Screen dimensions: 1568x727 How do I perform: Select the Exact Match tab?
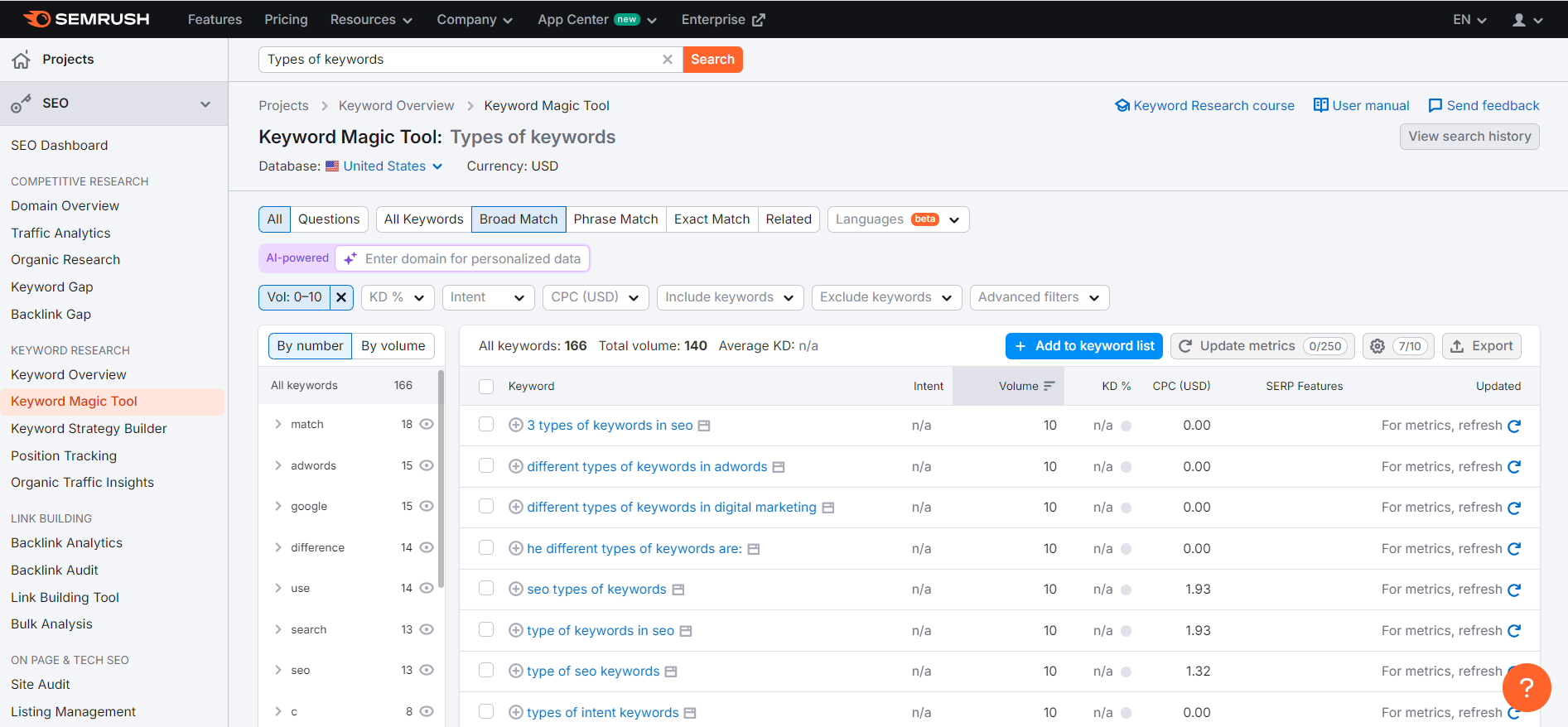point(712,219)
